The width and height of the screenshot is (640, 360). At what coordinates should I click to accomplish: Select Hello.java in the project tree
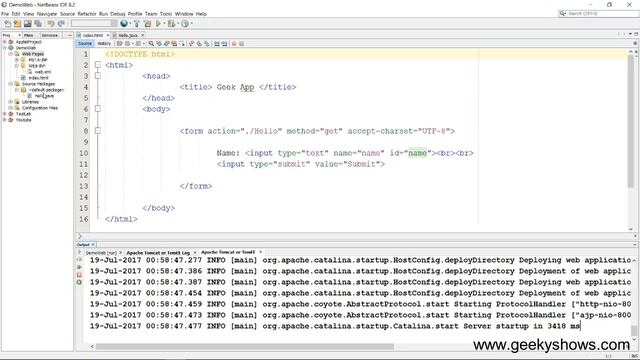point(44,96)
